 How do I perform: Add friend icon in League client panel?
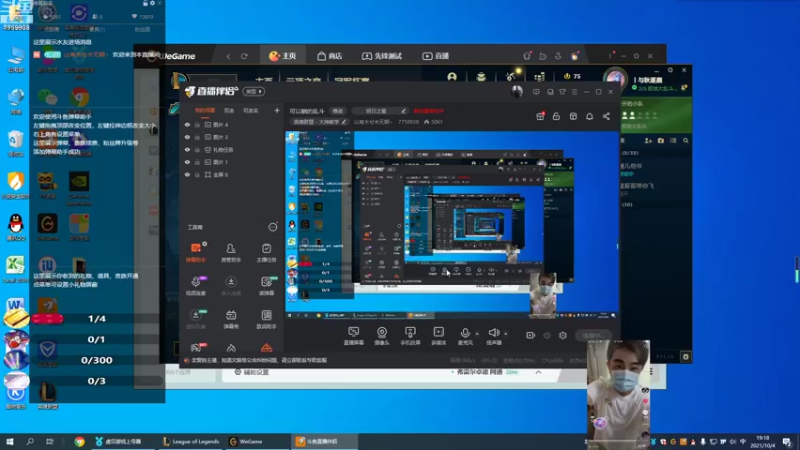[x=648, y=140]
